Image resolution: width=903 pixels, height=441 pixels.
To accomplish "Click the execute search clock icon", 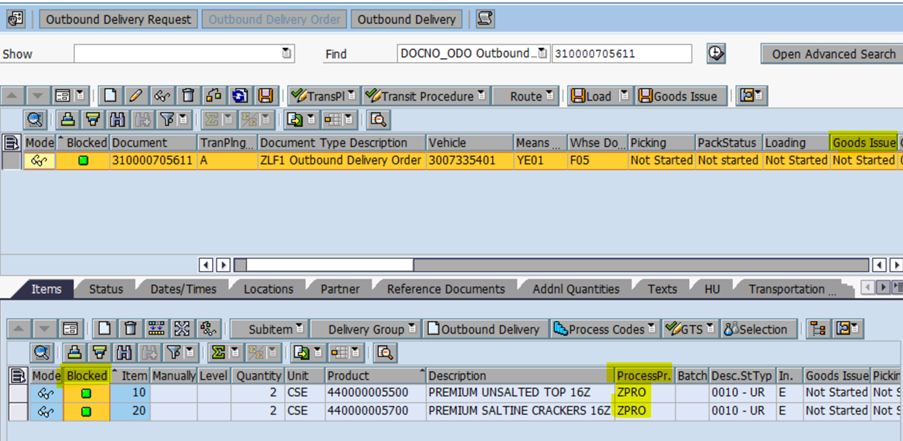I will 716,54.
